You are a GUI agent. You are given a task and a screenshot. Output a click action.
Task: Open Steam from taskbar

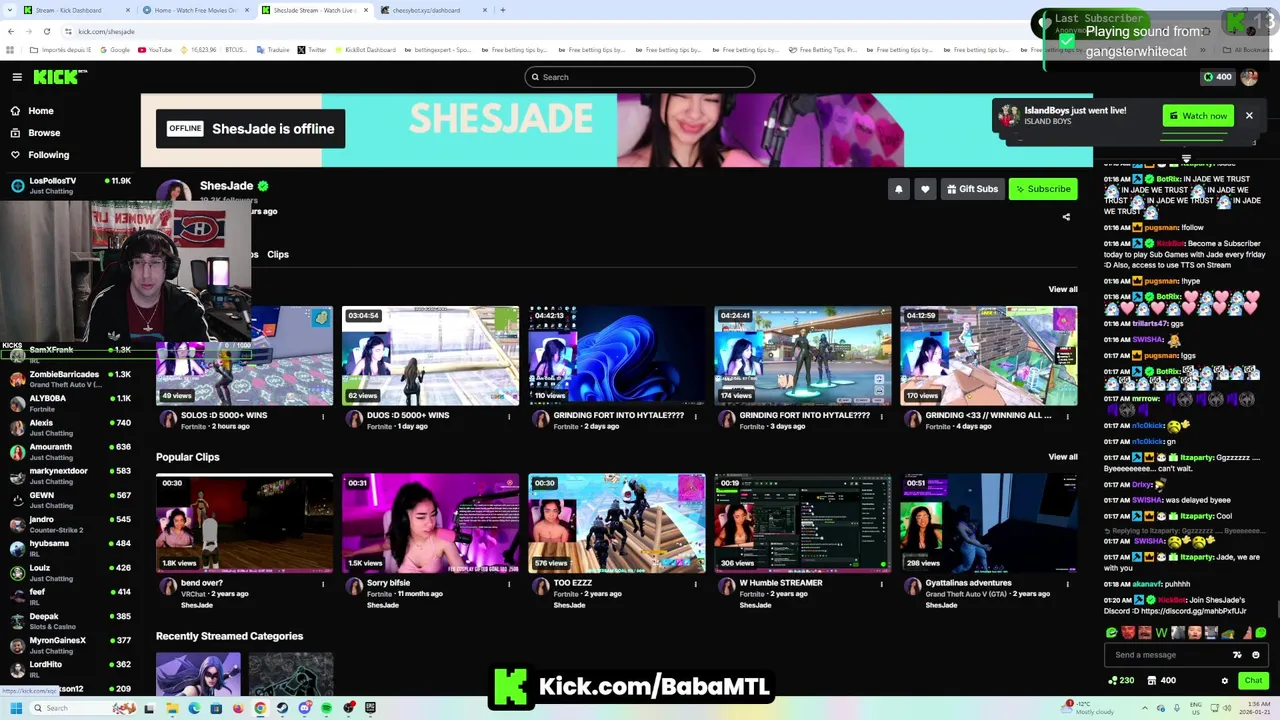(282, 708)
